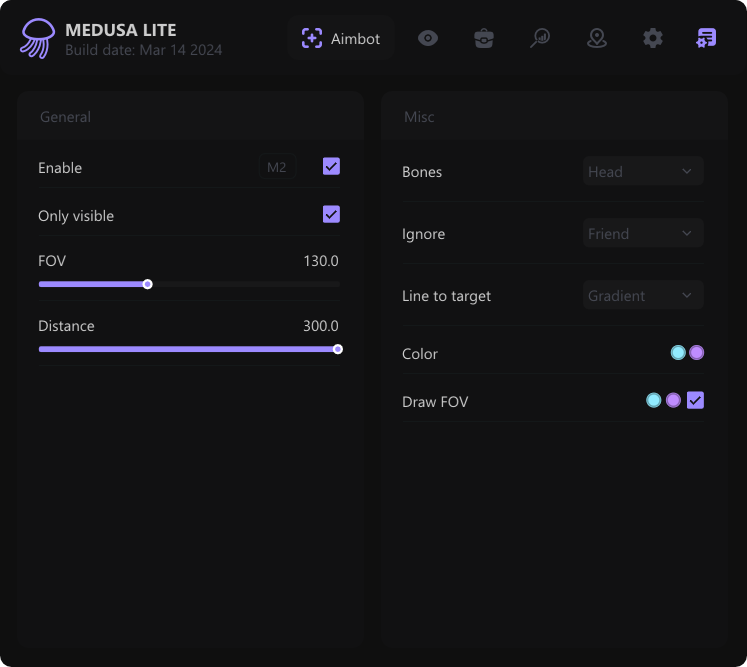Pick the purple swatch in Draw FOV row
The width and height of the screenshot is (747, 667).
[674, 400]
